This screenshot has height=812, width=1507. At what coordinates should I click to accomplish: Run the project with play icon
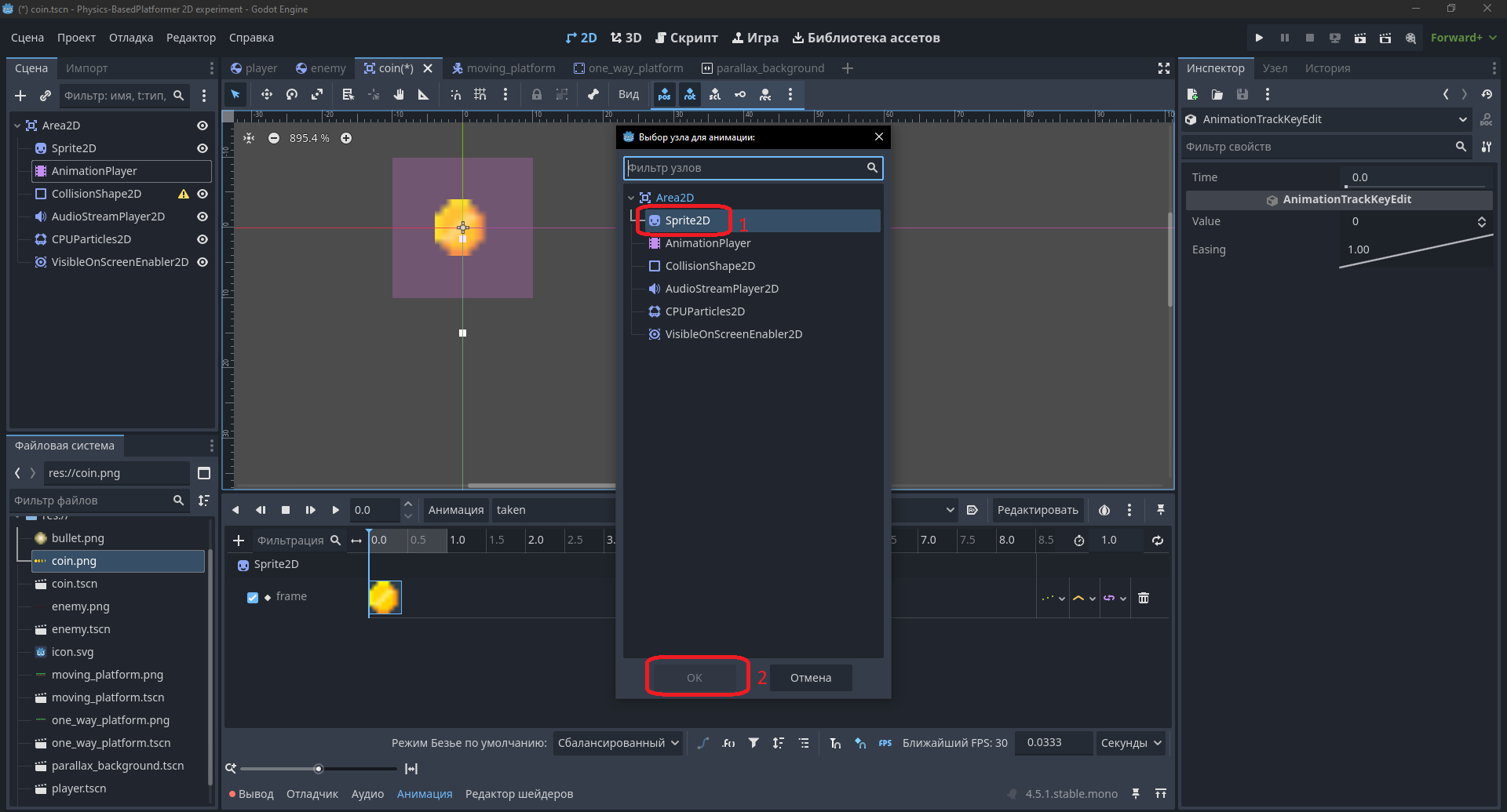pos(1259,38)
